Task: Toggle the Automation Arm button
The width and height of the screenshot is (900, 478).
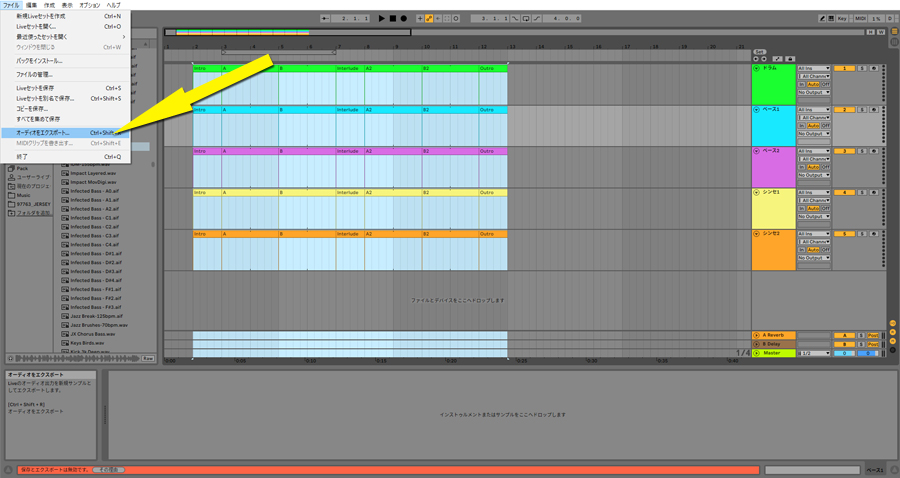Action: pyautogui.click(x=429, y=18)
